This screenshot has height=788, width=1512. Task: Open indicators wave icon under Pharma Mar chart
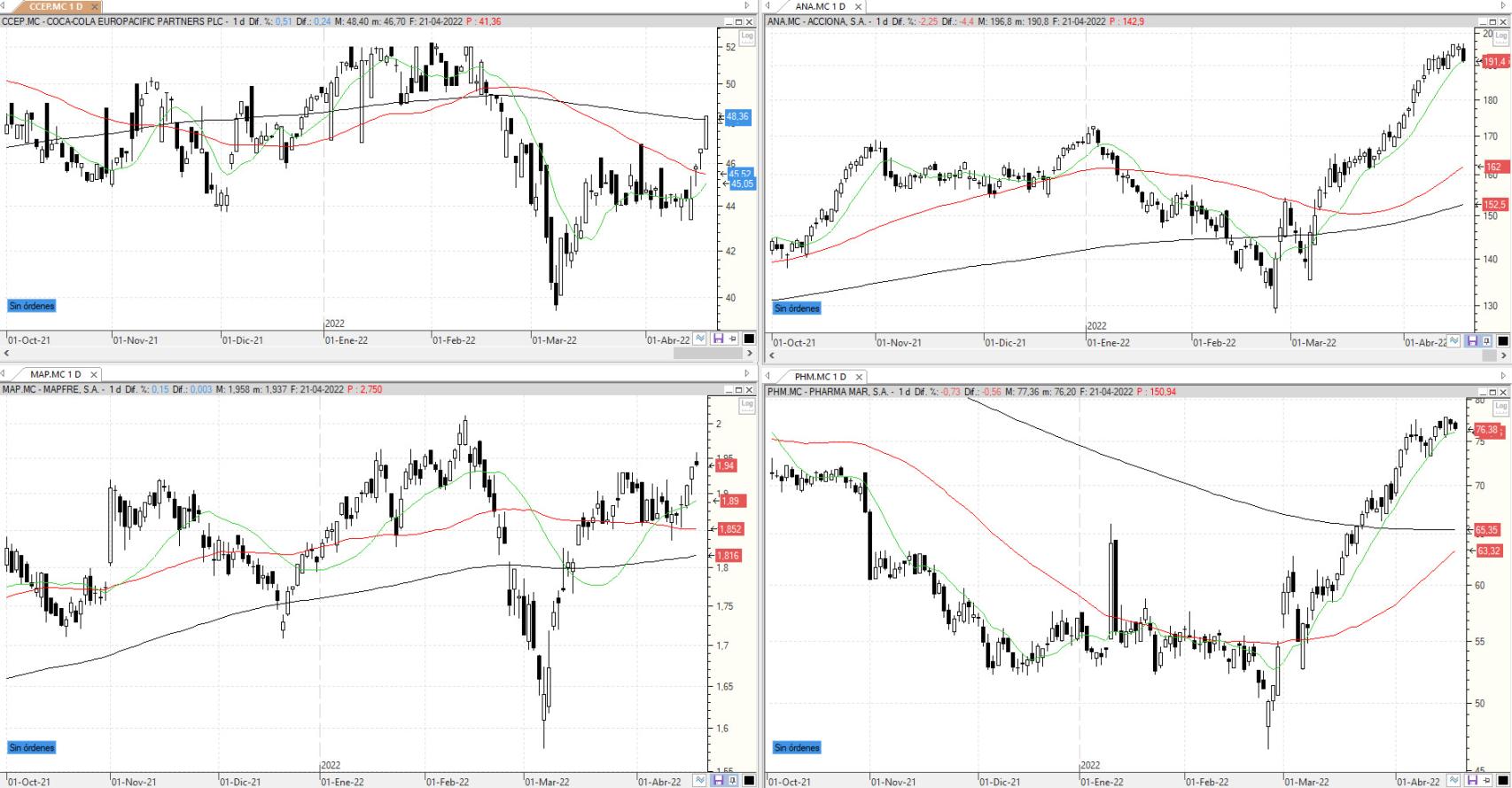pyautogui.click(x=1454, y=780)
